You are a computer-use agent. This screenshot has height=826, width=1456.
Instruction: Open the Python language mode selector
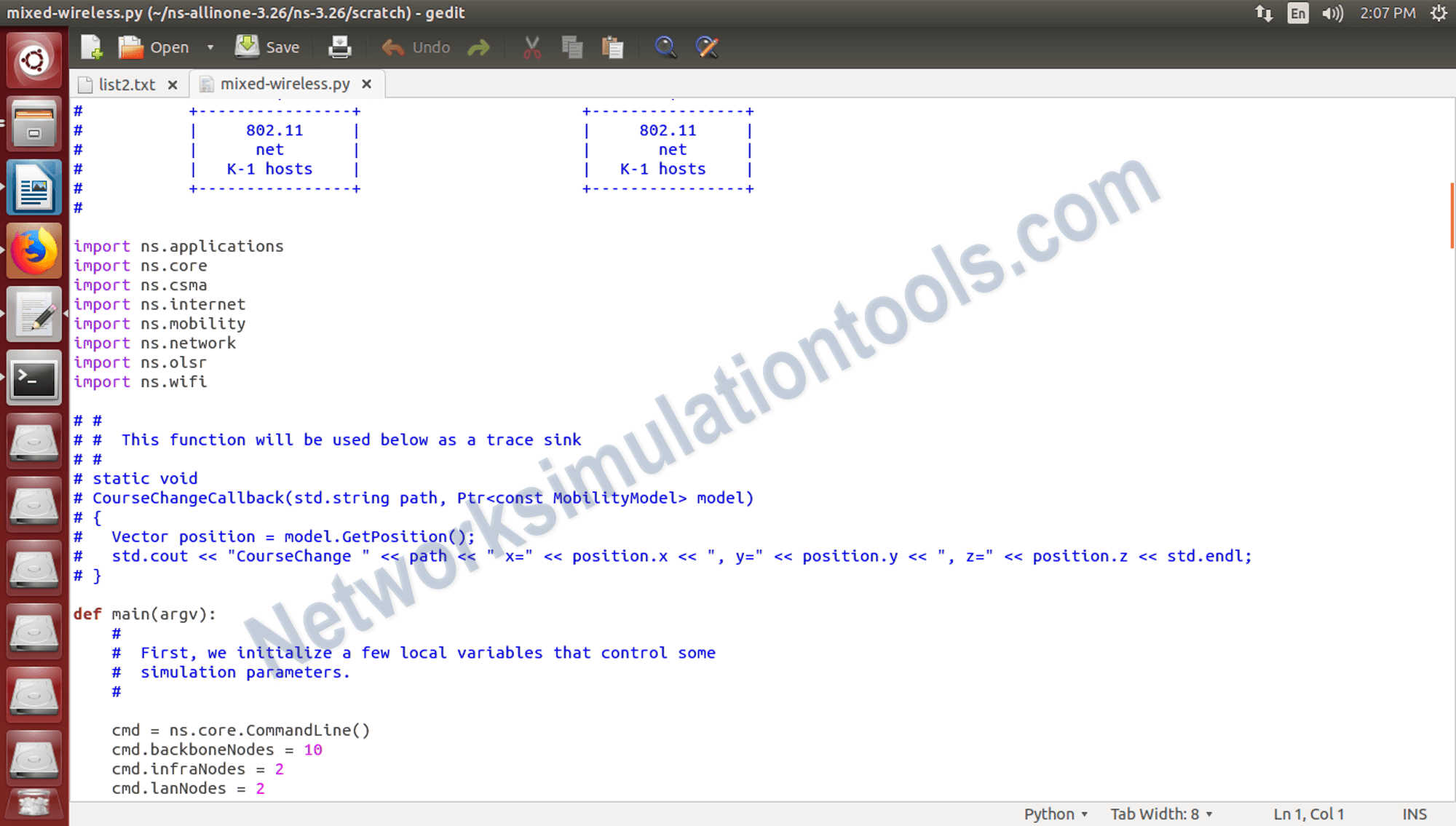click(1055, 814)
